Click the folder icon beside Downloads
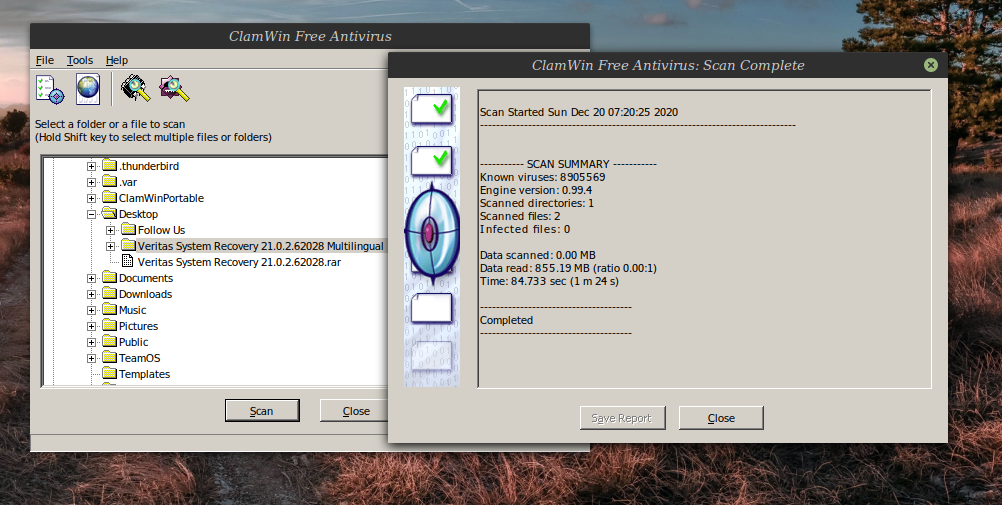 pyautogui.click(x=109, y=293)
